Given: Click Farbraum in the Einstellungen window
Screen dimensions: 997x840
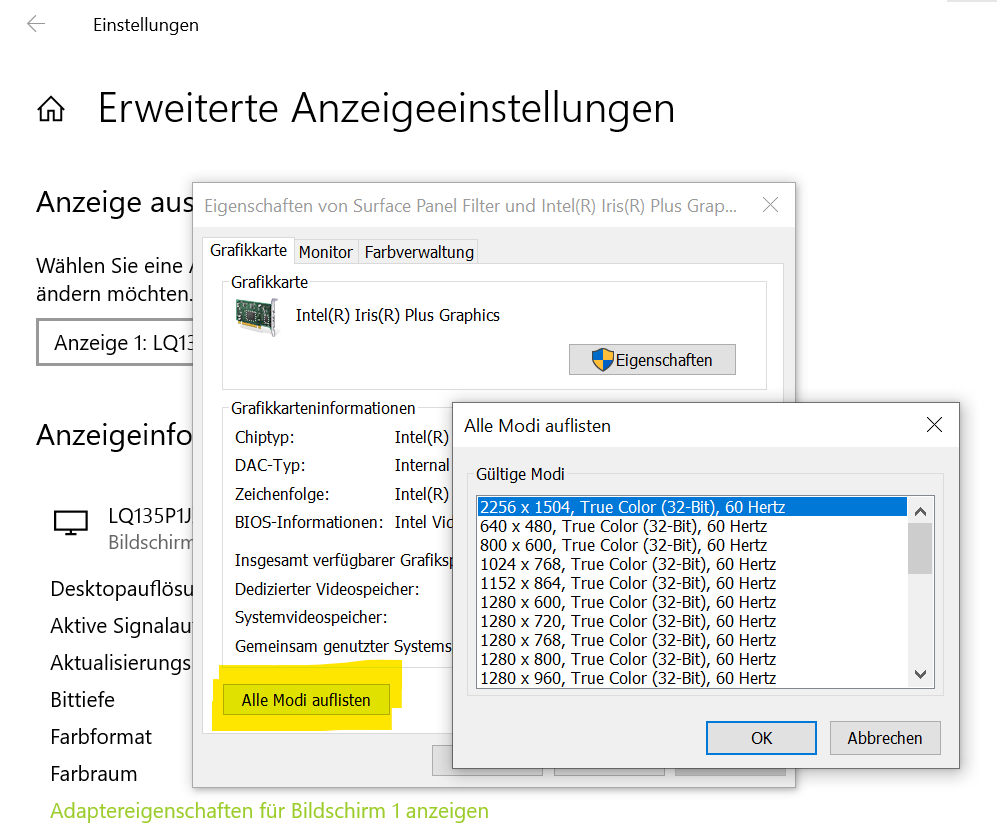Looking at the screenshot, I should [x=94, y=774].
